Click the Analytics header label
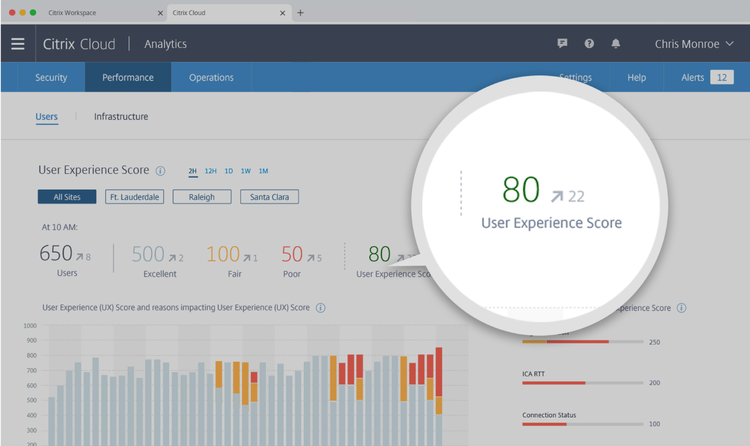 [x=165, y=44]
